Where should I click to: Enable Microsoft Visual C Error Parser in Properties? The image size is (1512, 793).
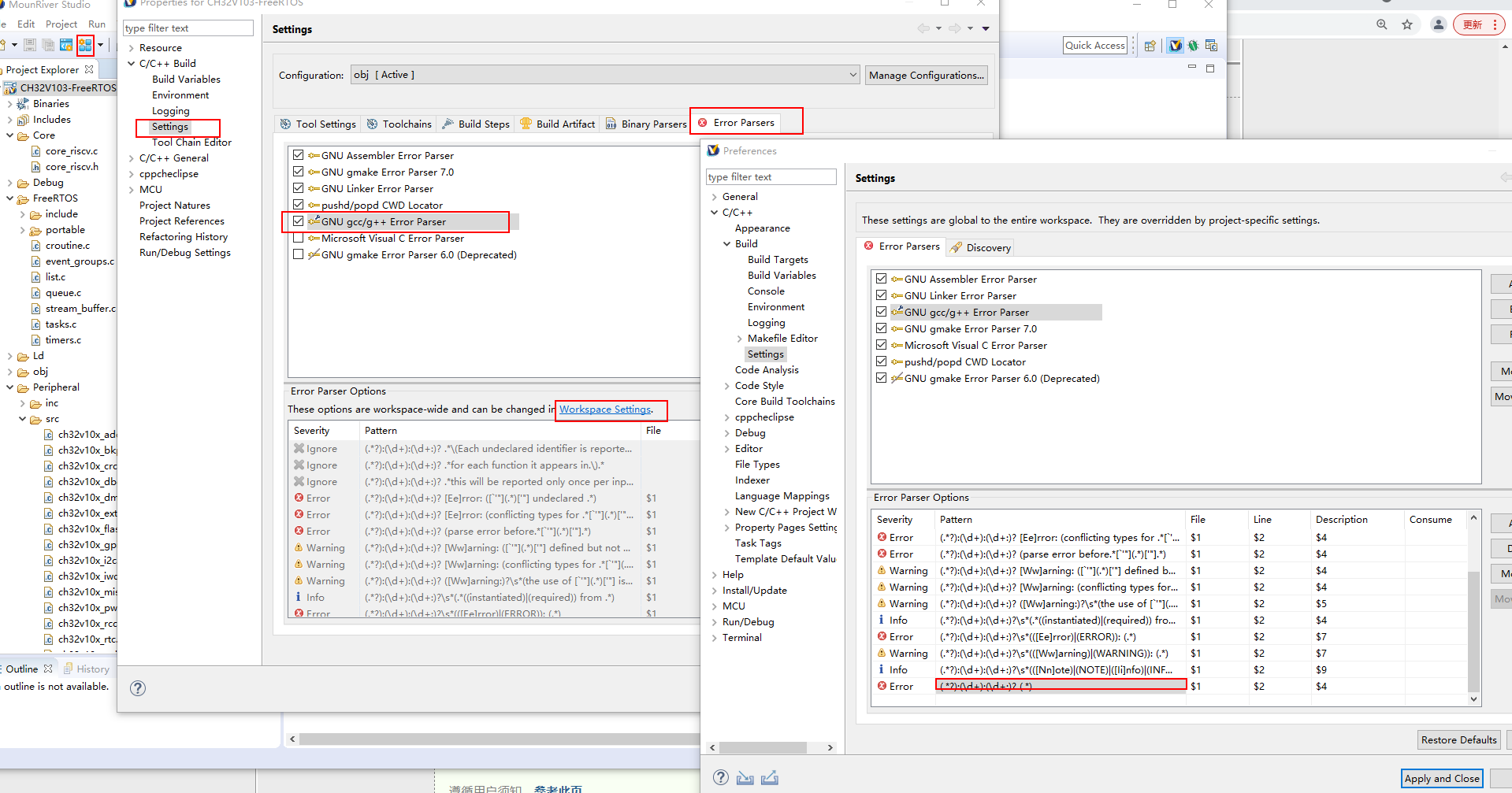298,238
